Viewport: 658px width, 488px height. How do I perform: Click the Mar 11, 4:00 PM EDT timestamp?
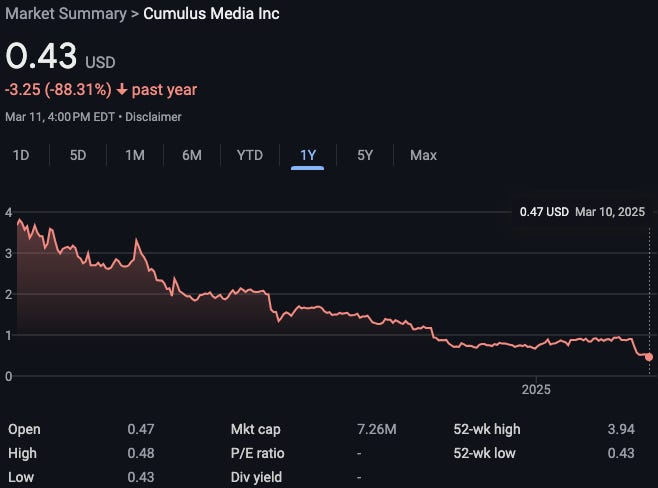(60, 117)
